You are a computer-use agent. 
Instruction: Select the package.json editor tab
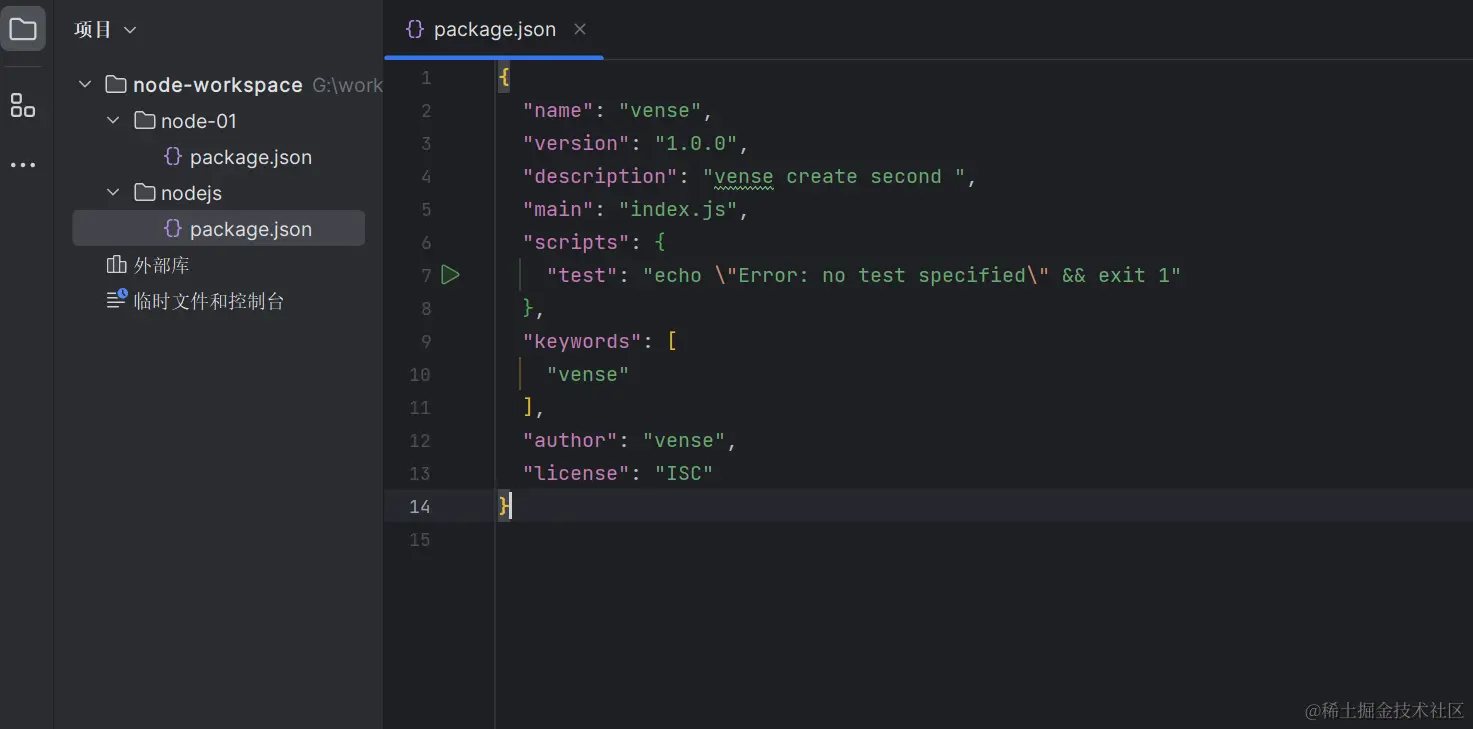pyautogui.click(x=494, y=30)
